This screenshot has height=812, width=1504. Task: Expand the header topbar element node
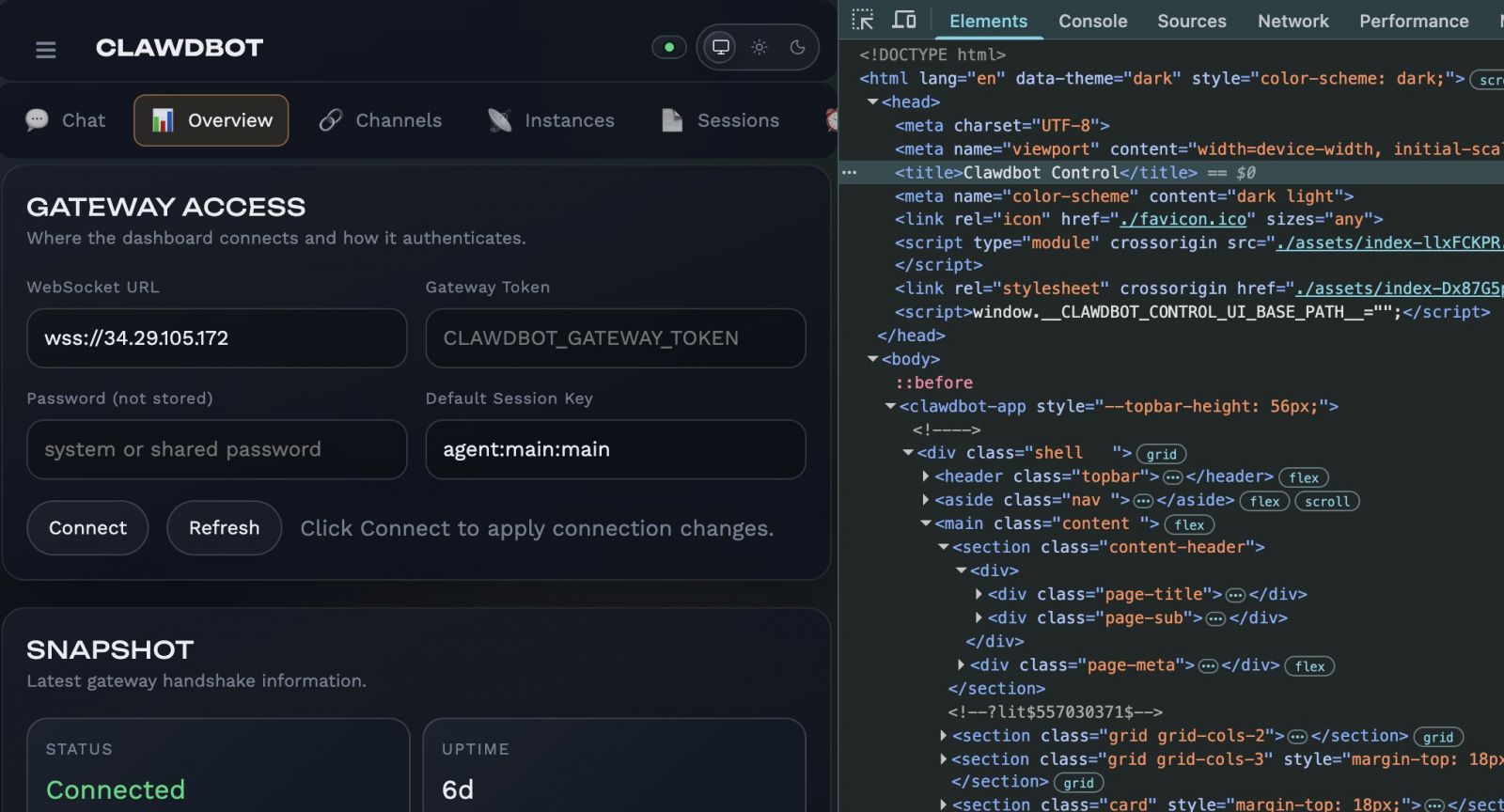click(926, 476)
